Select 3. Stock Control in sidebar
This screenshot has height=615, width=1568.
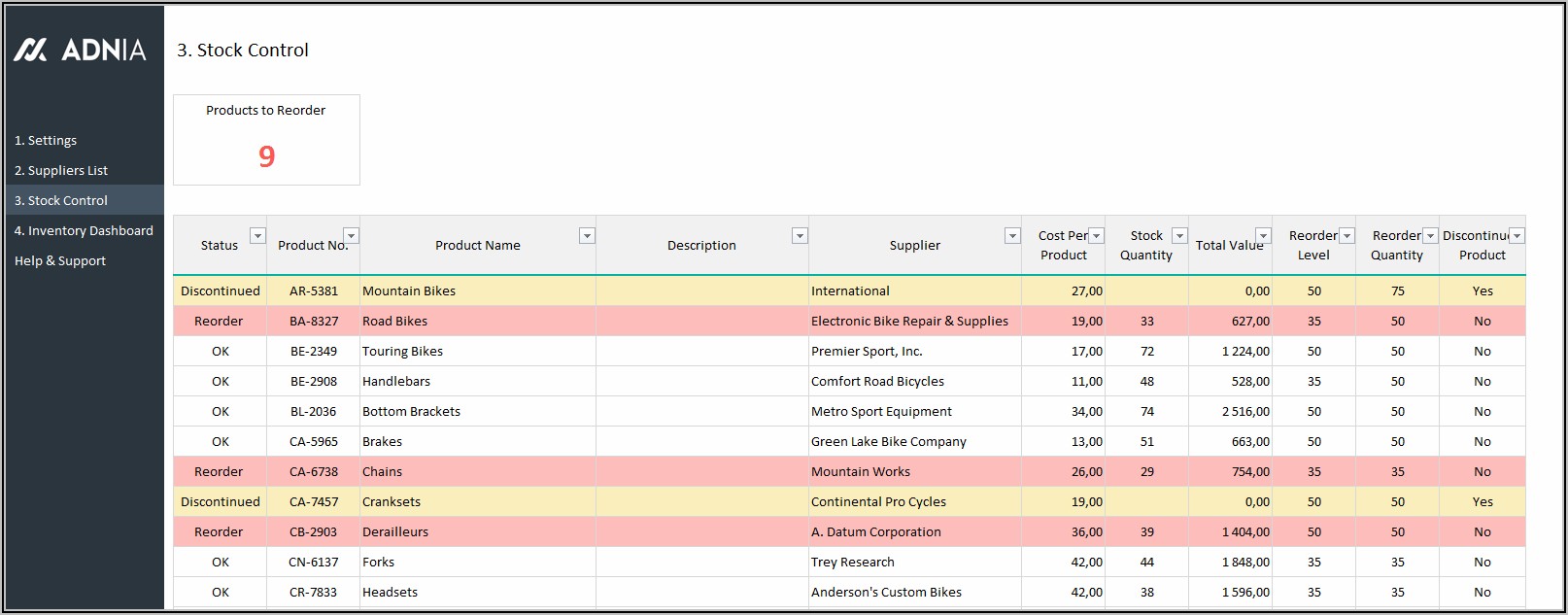pos(61,200)
